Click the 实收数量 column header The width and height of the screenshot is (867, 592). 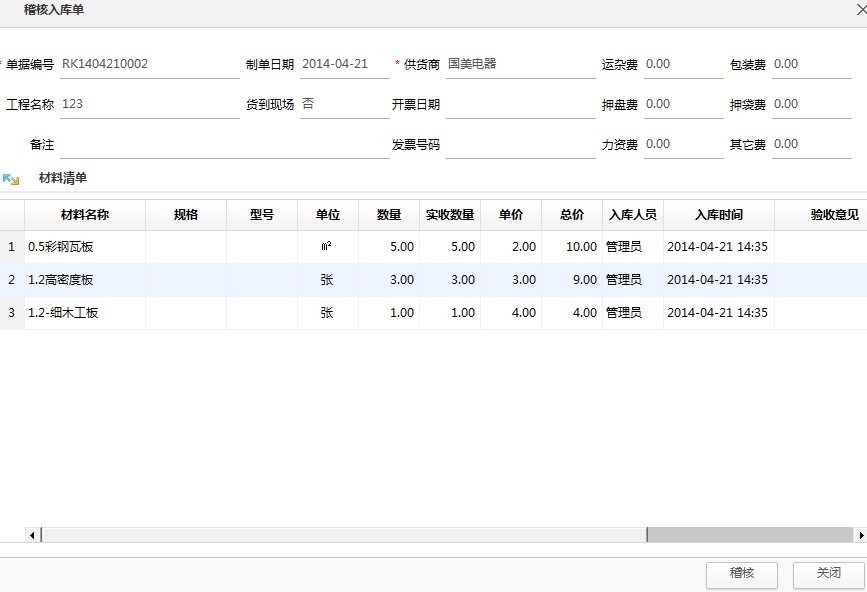click(x=449, y=215)
